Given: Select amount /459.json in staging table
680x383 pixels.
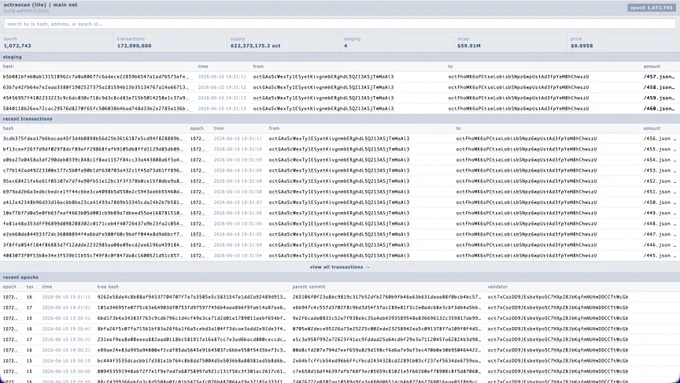Looking at the screenshot, I should click(659, 98).
